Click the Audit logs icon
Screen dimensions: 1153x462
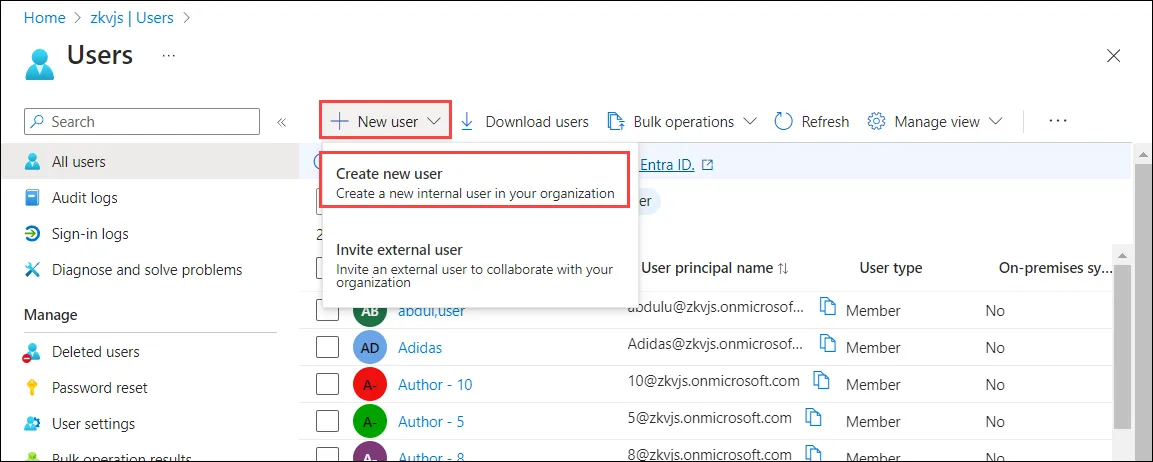(x=32, y=198)
